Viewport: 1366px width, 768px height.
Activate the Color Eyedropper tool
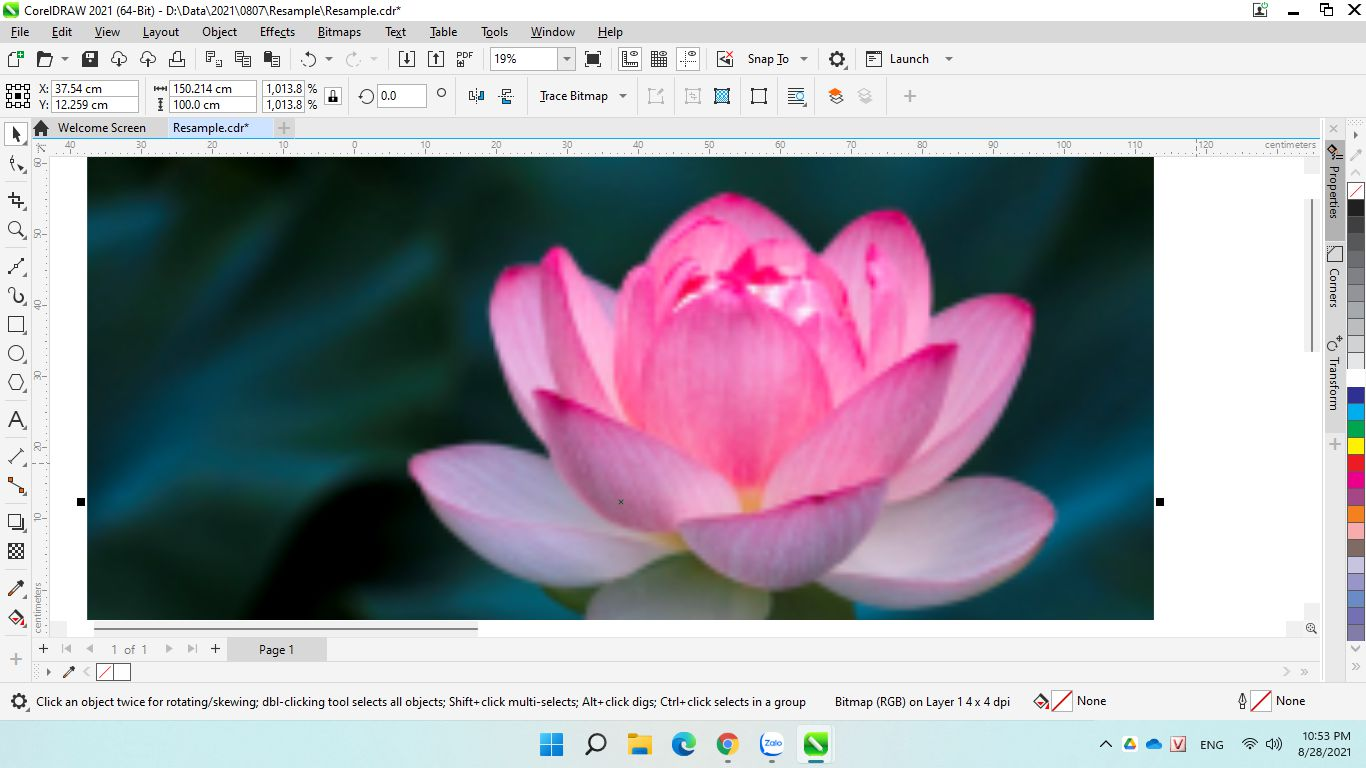[16, 588]
